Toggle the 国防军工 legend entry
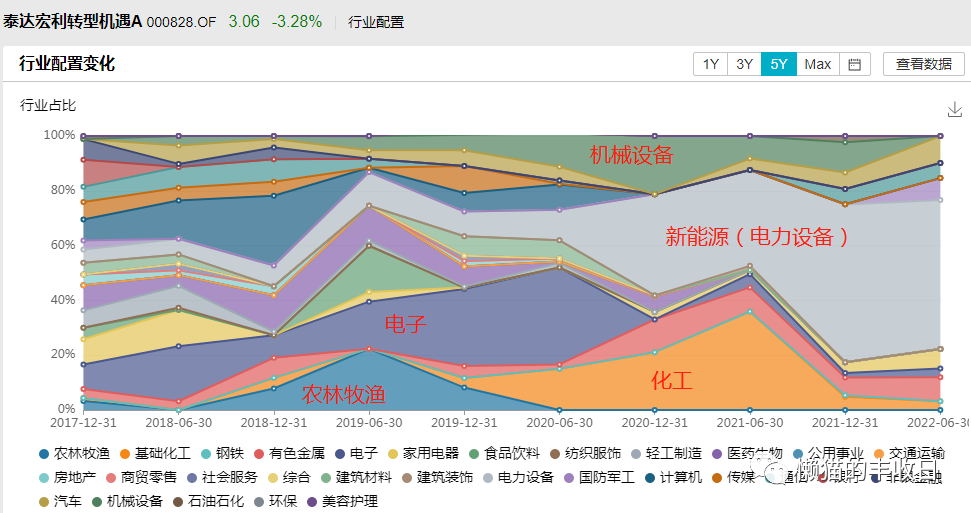 click(x=599, y=477)
